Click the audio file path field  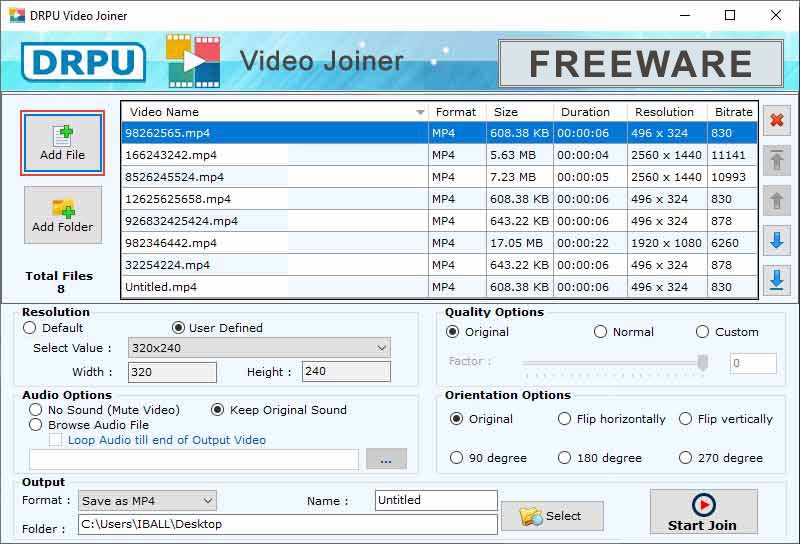pos(194,459)
